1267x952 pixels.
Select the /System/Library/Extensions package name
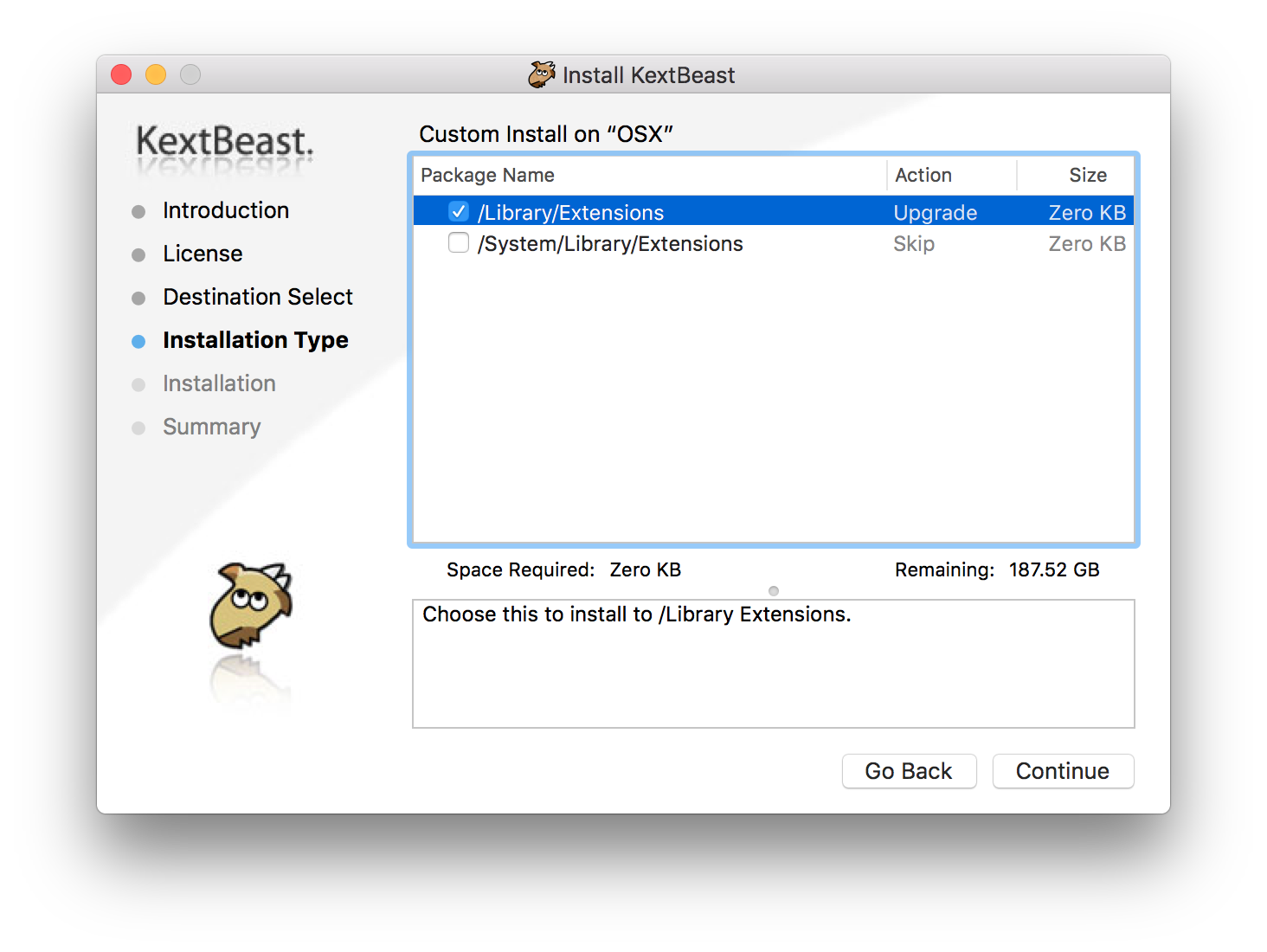coord(610,244)
